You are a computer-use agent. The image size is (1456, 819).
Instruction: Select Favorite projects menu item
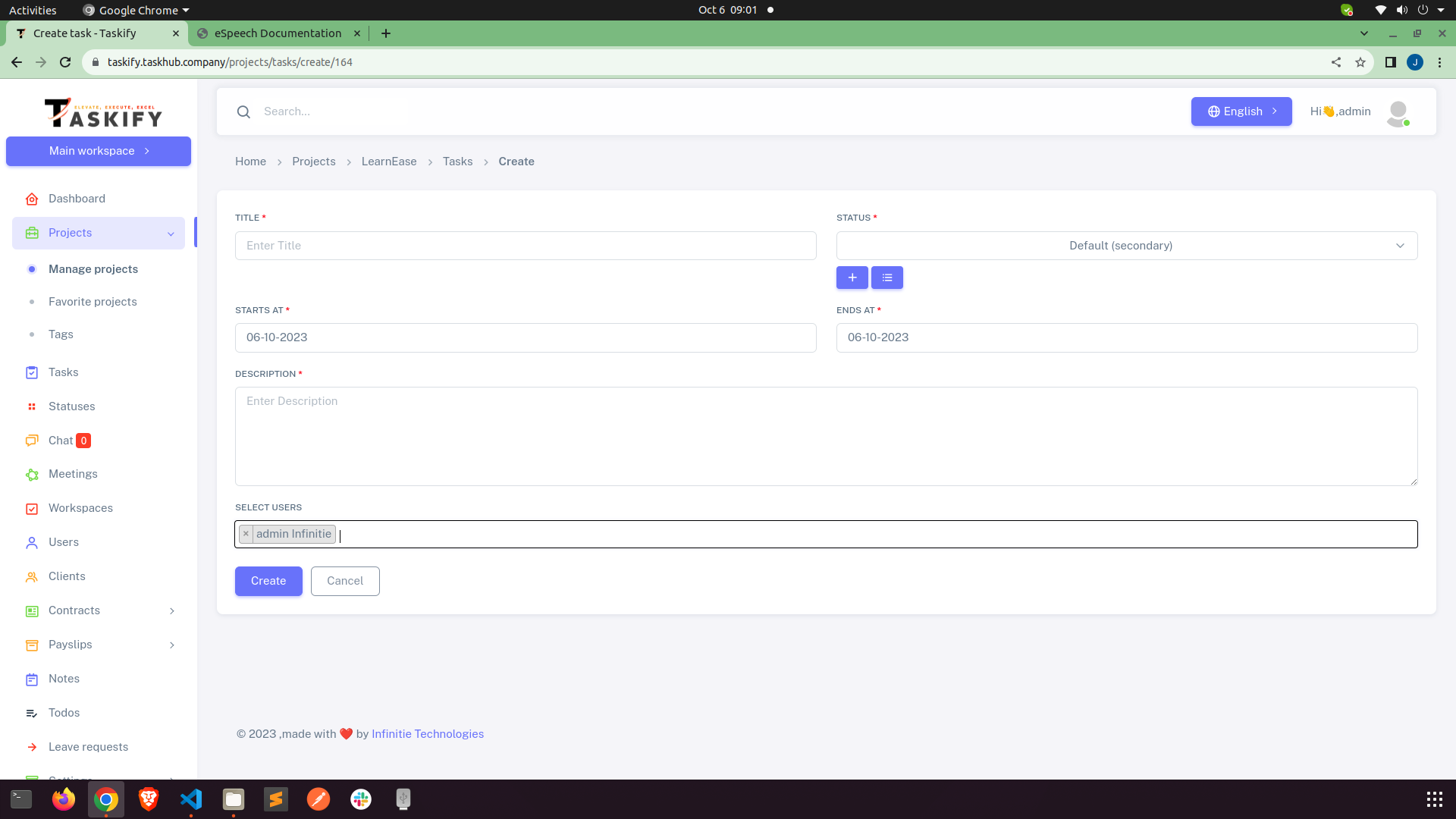(x=93, y=302)
